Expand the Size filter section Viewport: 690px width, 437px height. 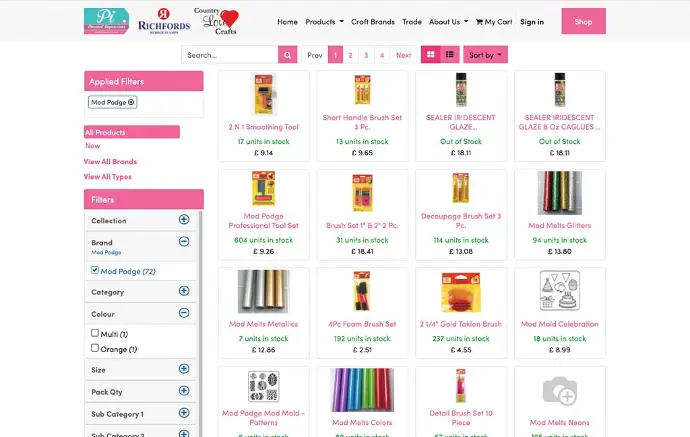[x=184, y=369]
